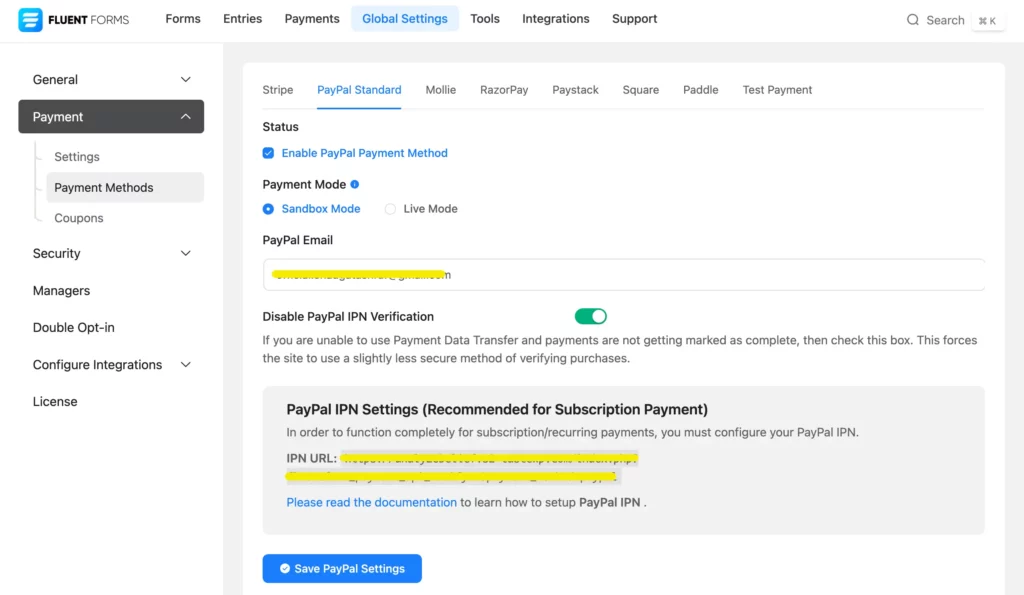Switch to the Mollie tab

coord(441,90)
